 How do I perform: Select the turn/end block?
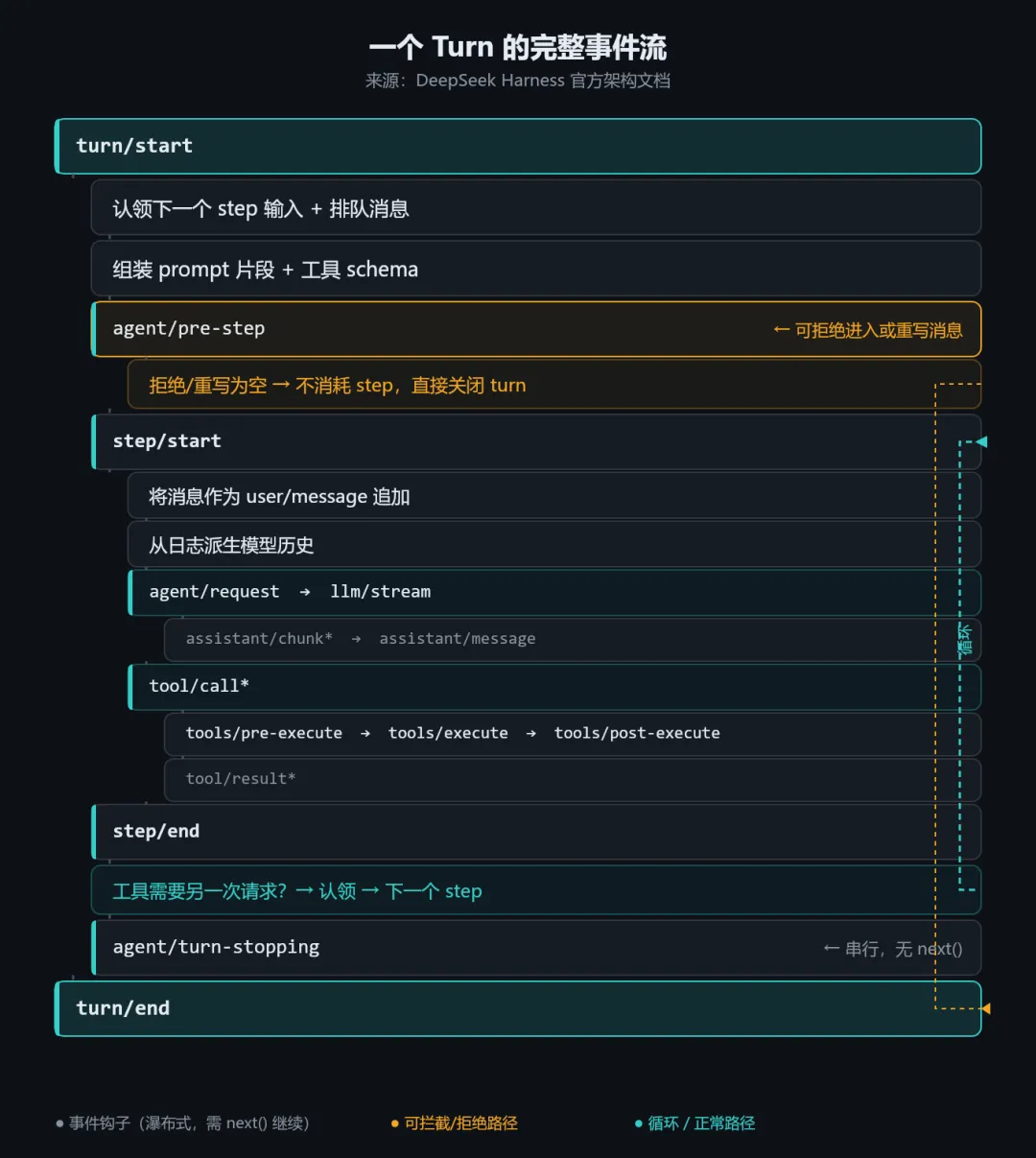tap(518, 1008)
